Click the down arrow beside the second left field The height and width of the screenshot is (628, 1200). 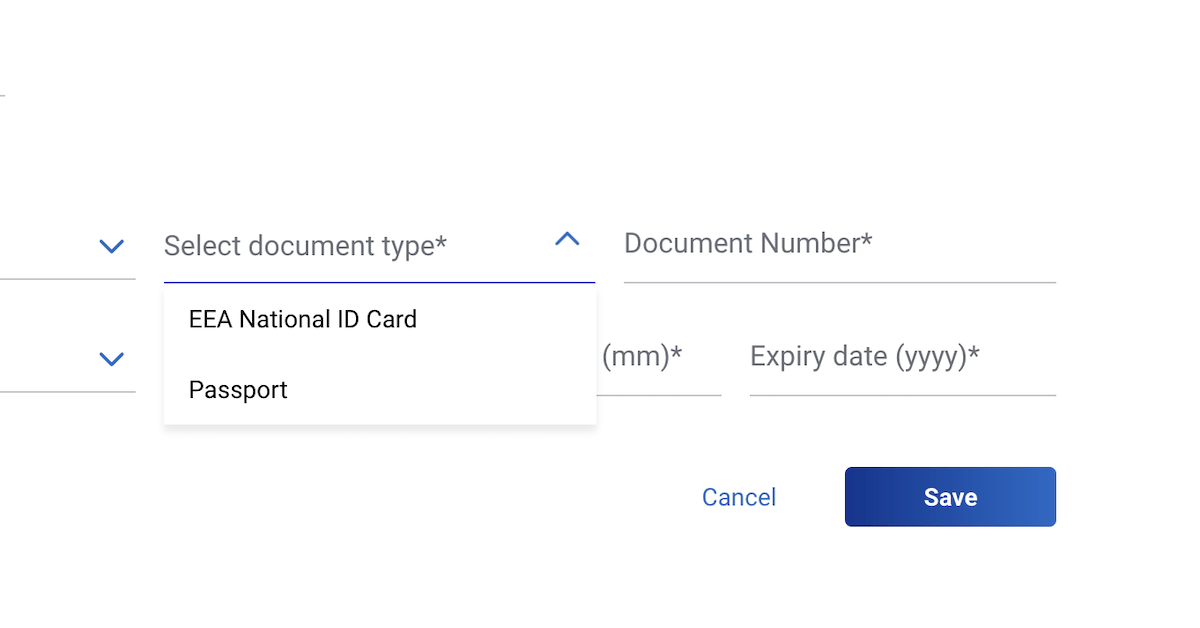point(112,358)
